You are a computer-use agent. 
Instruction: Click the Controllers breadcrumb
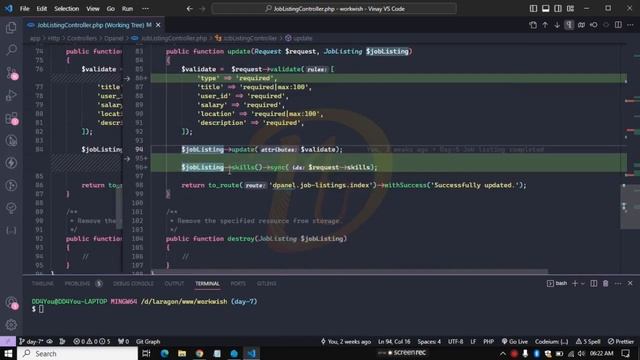tap(82, 38)
